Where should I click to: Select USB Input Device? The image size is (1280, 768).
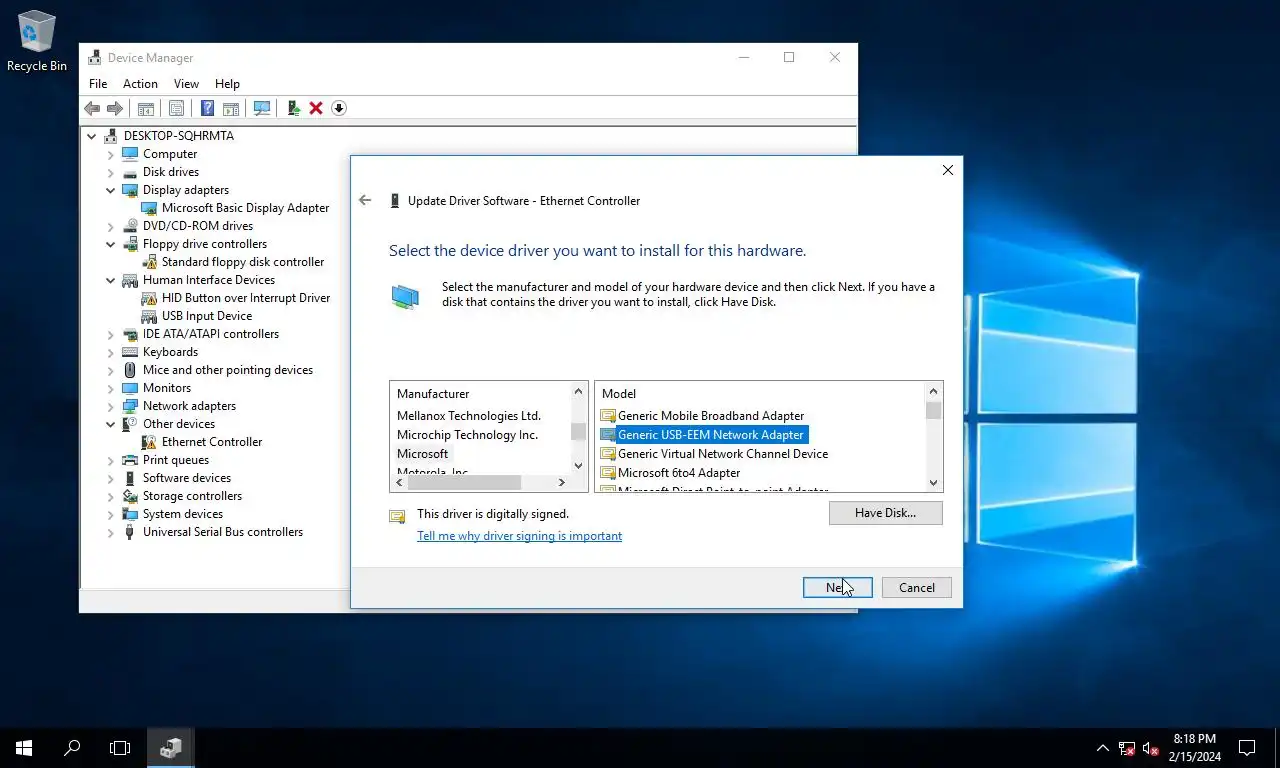point(207,316)
